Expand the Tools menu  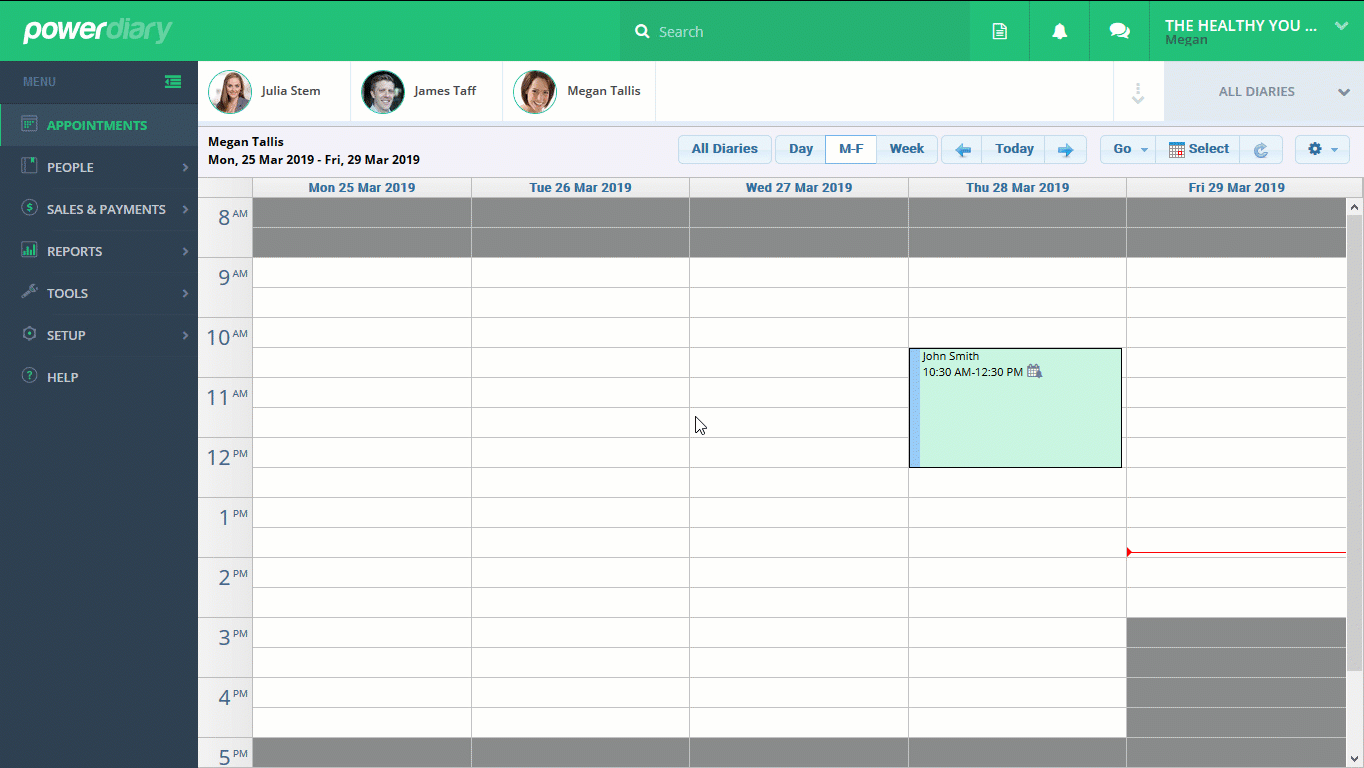(99, 293)
